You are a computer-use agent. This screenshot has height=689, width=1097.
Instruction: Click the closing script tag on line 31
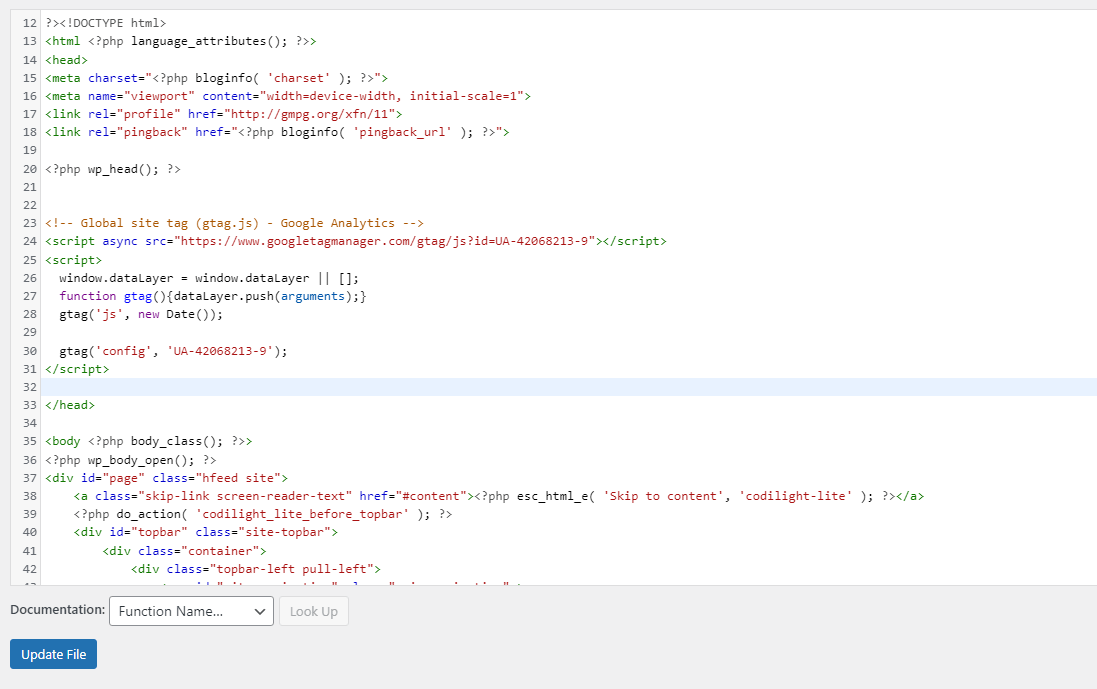coord(77,369)
